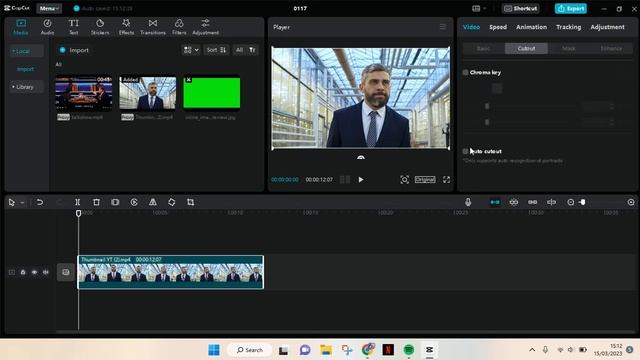
Task: Expand the Library section in the sidebar
Action: [27, 87]
